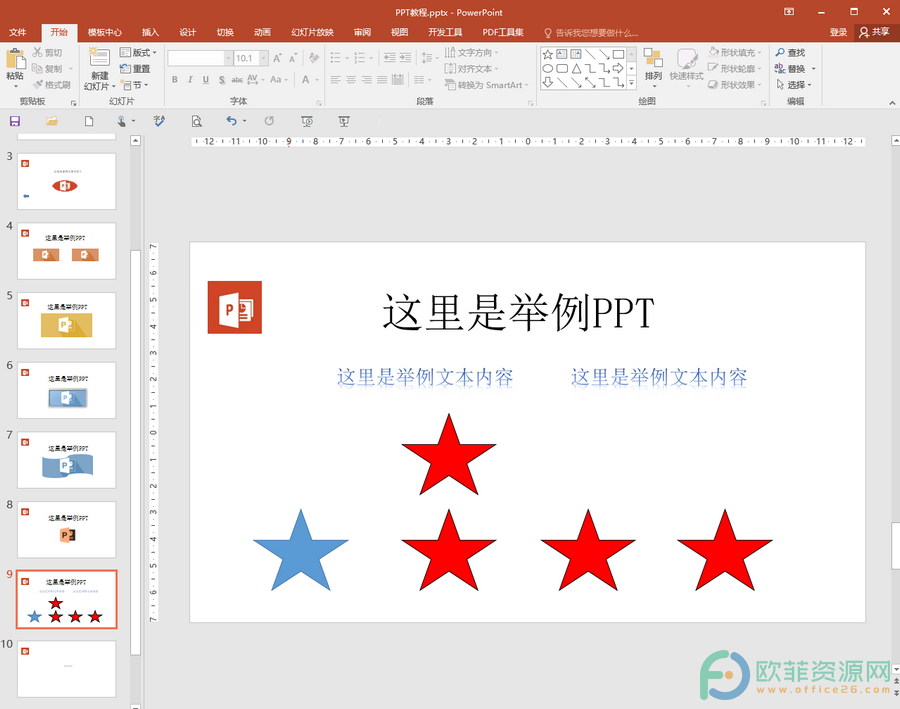Toggle Strikethrough (abc) formatting
The image size is (900, 709).
pyautogui.click(x=237, y=80)
